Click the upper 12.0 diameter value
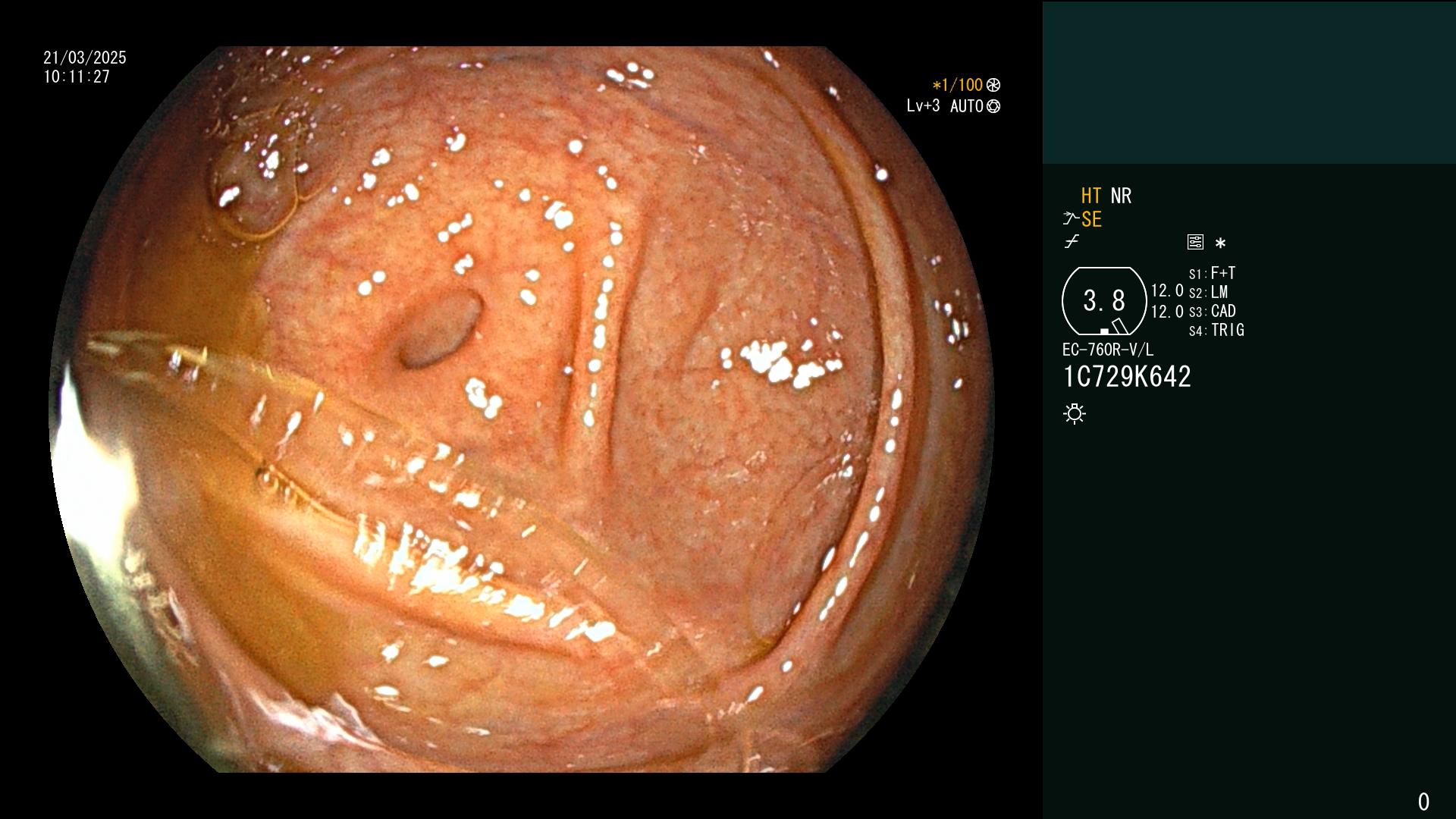This screenshot has height=819, width=1456. pyautogui.click(x=1167, y=290)
